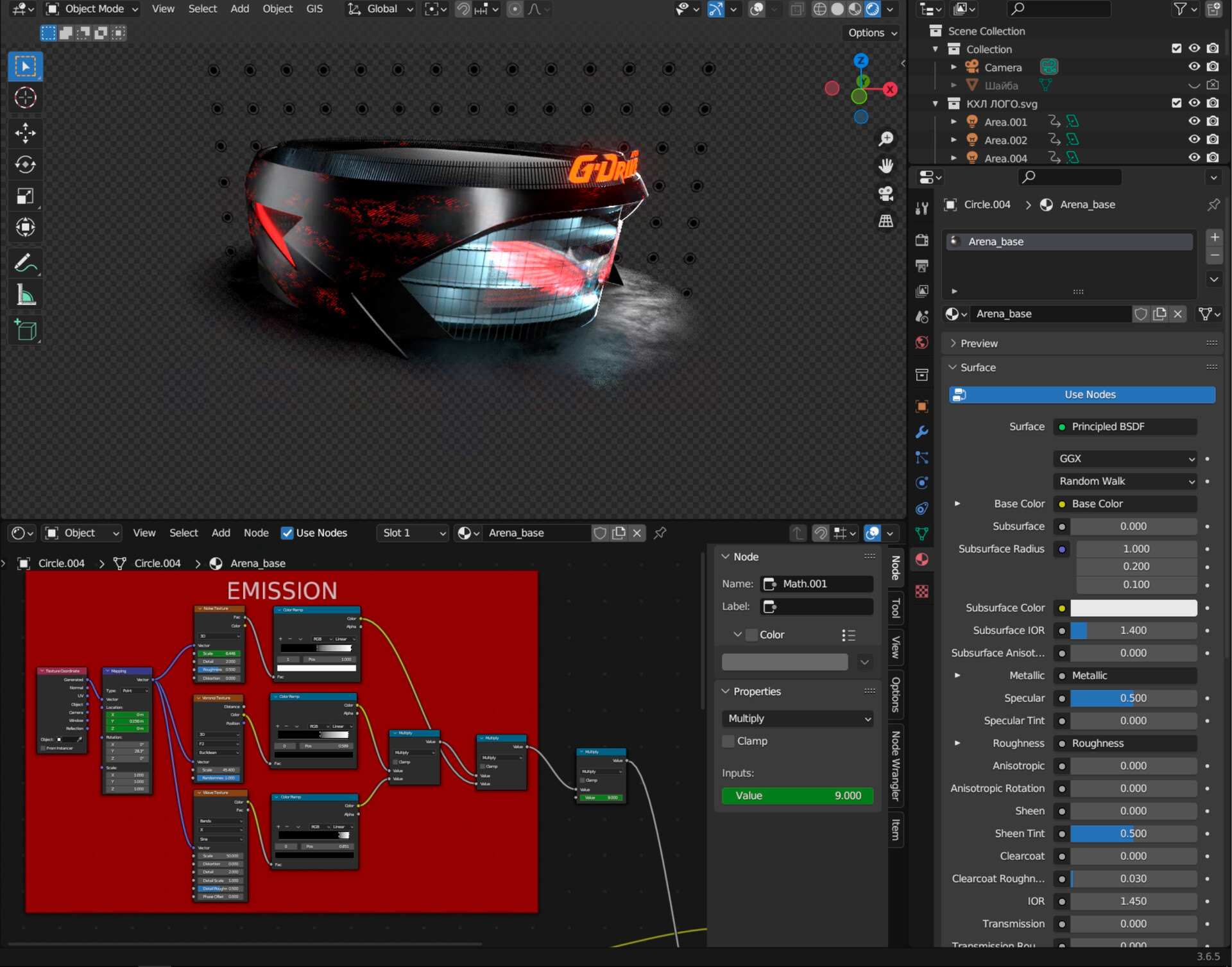Image resolution: width=1232 pixels, height=967 pixels.
Task: Select the Rotate tool
Action: pyautogui.click(x=25, y=165)
